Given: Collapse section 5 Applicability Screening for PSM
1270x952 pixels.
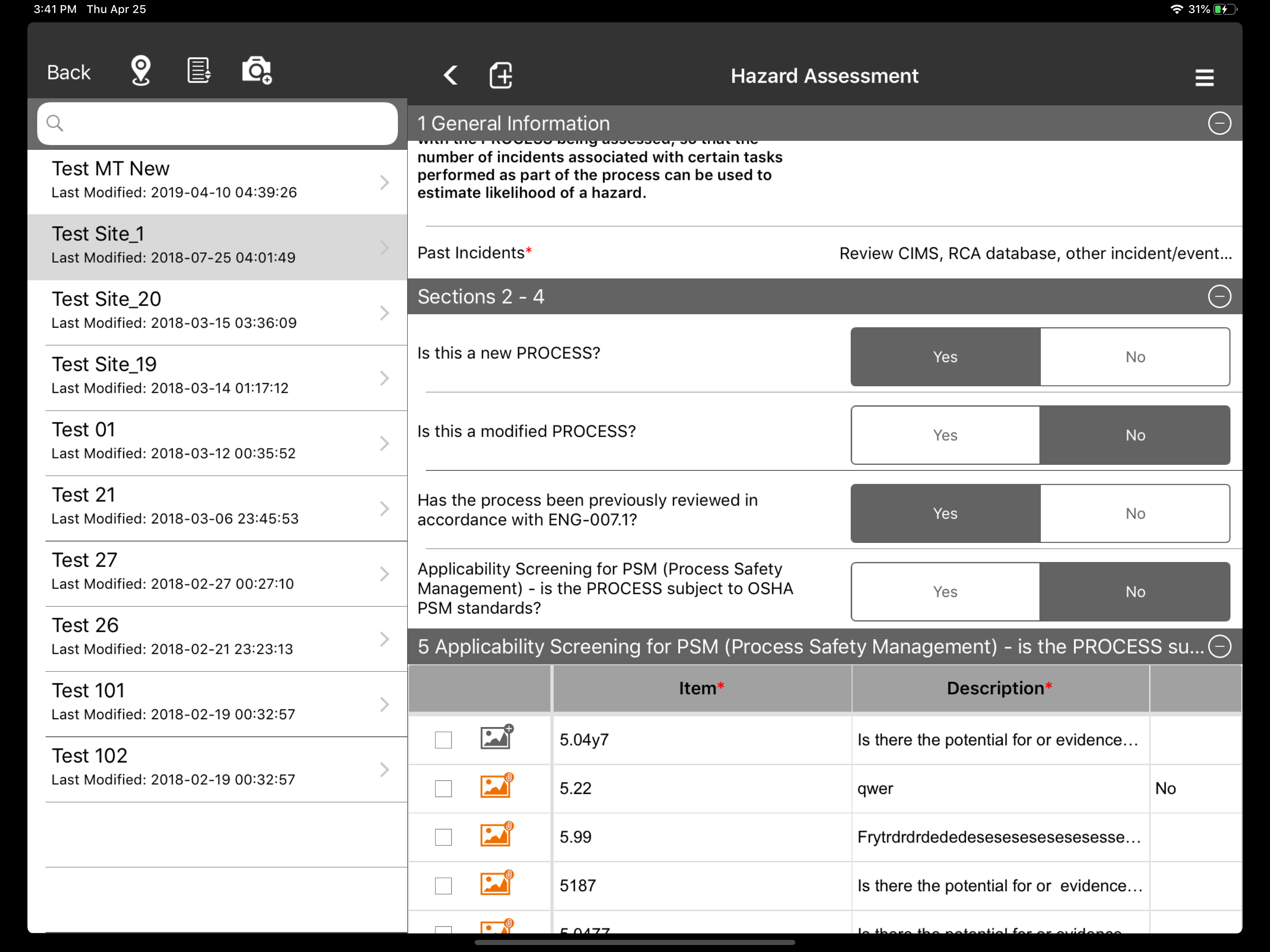Looking at the screenshot, I should pyautogui.click(x=1219, y=646).
